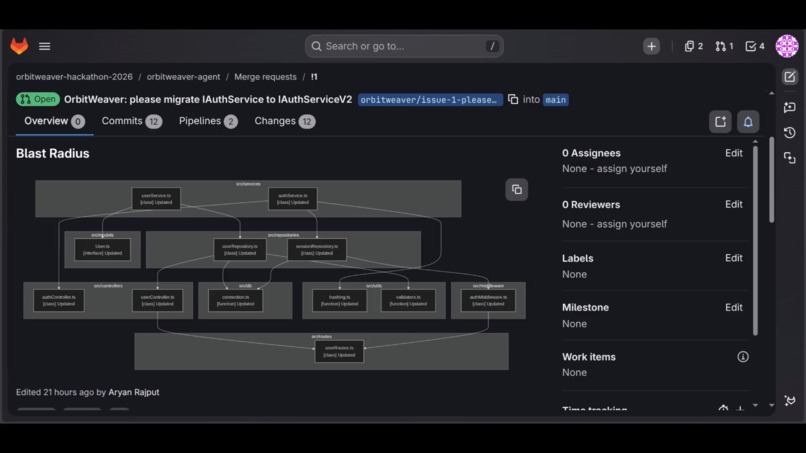Edit the Milestone section
The height and width of the screenshot is (453, 806).
coord(734,307)
